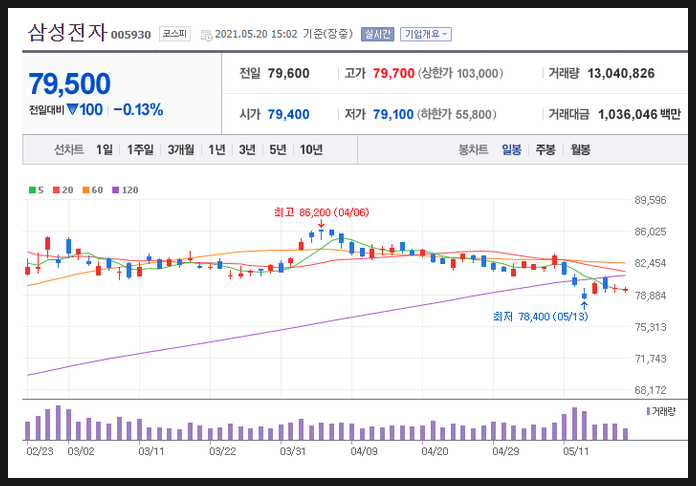The height and width of the screenshot is (486, 696).
Task: Click the calendar icon beside the date
Action: (206, 35)
